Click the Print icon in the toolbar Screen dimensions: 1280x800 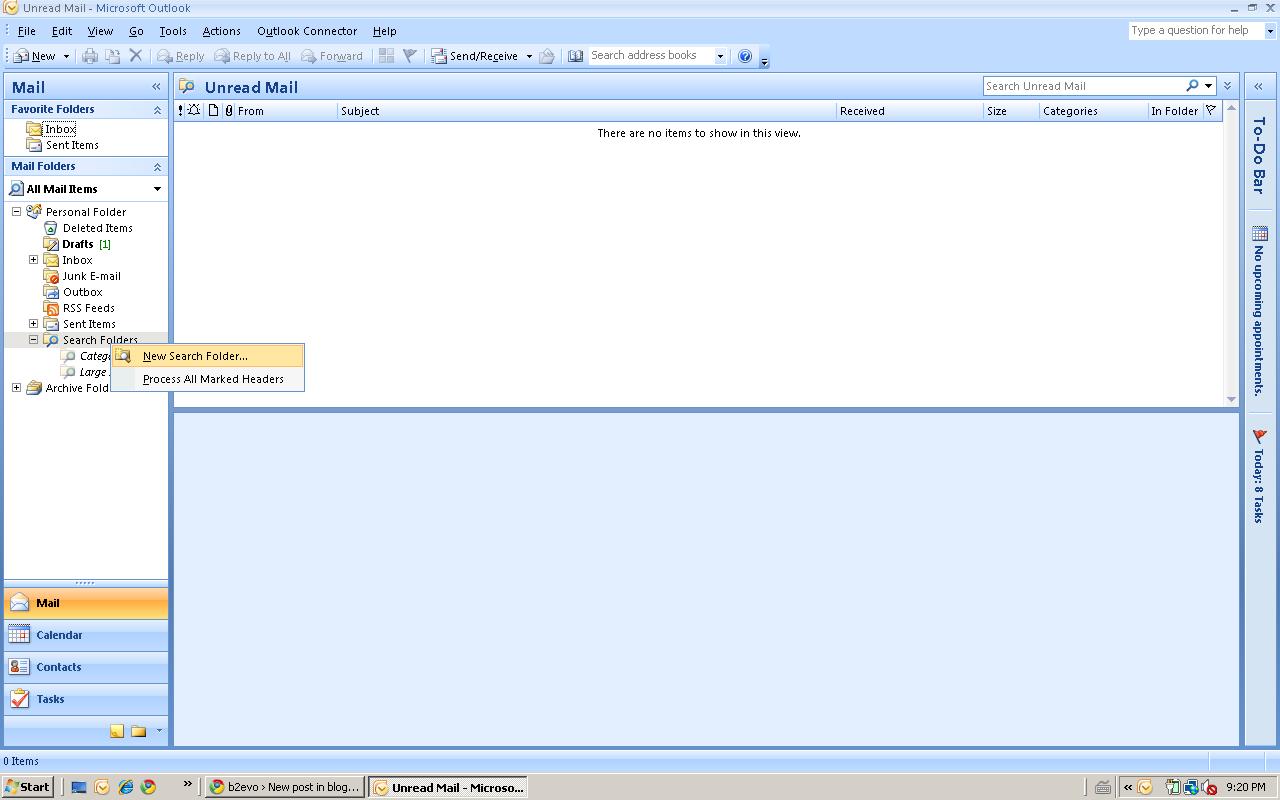tap(90, 56)
